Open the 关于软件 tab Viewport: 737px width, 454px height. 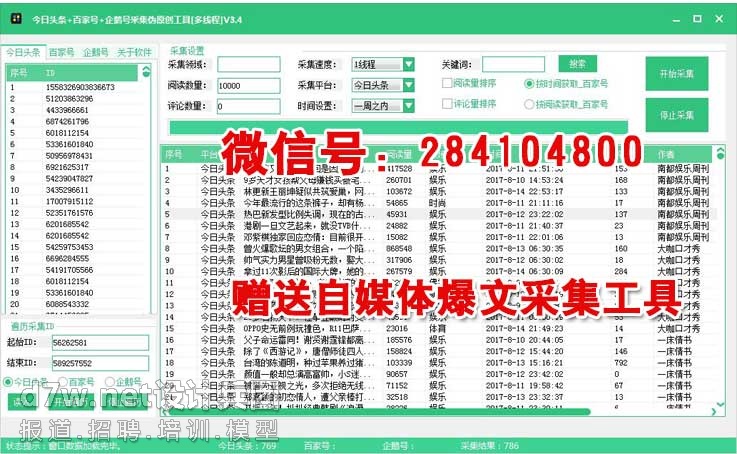pos(134,52)
